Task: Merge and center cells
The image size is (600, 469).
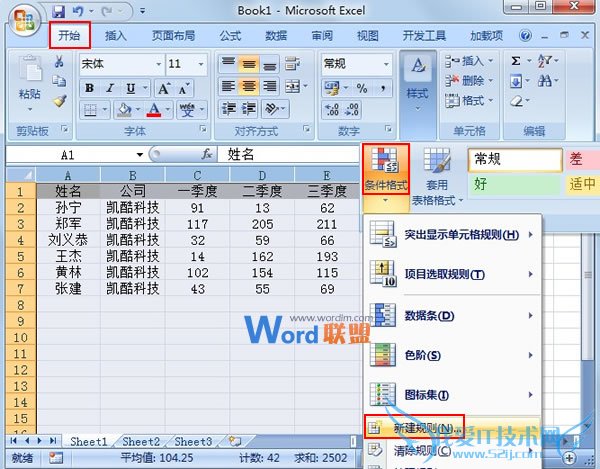Action: [293, 86]
